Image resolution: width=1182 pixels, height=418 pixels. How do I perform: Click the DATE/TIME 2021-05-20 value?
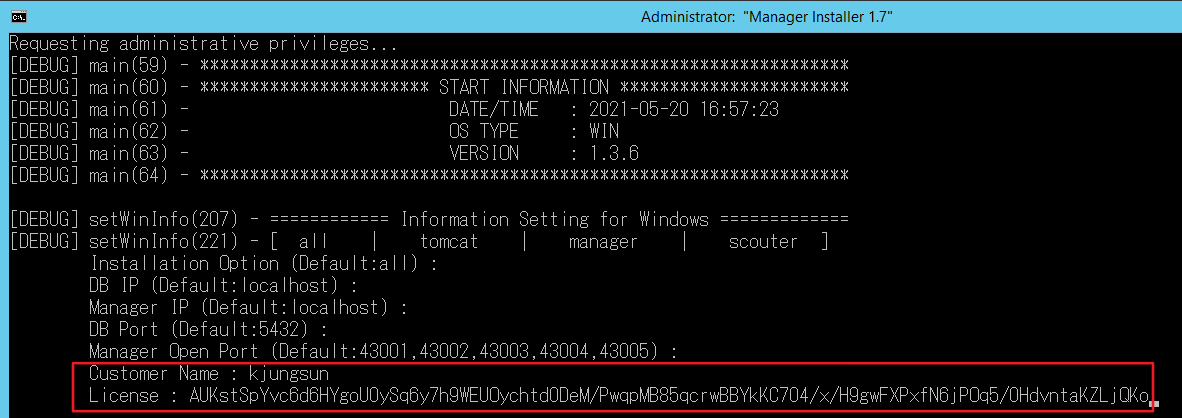coord(684,110)
